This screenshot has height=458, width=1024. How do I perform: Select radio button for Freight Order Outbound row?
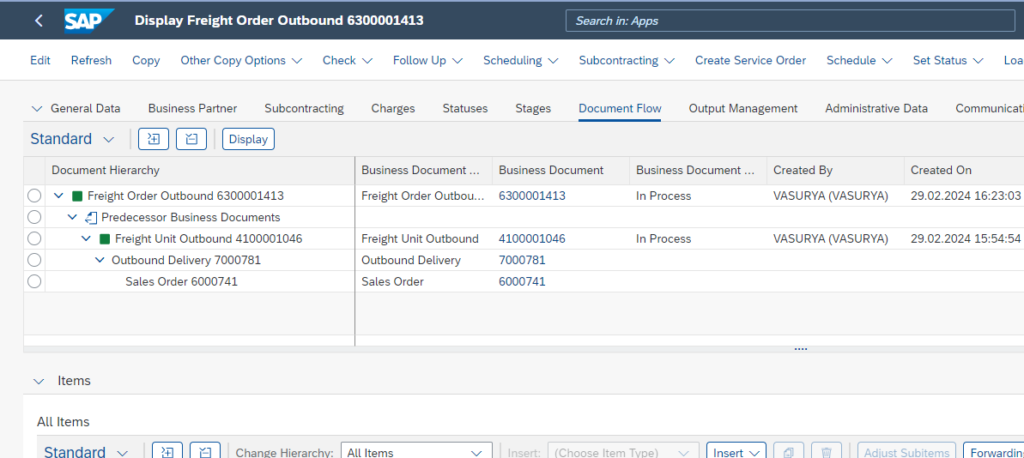[35, 196]
